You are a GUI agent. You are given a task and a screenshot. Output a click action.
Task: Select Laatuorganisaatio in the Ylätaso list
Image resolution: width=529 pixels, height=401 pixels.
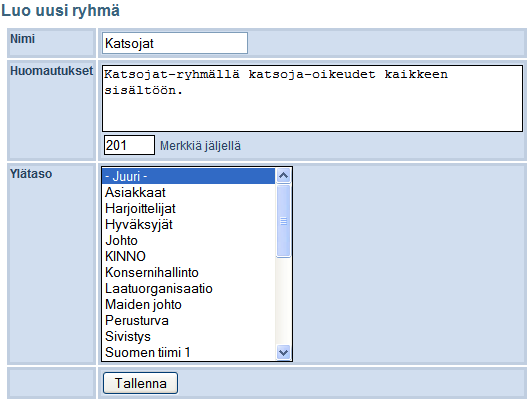189,288
